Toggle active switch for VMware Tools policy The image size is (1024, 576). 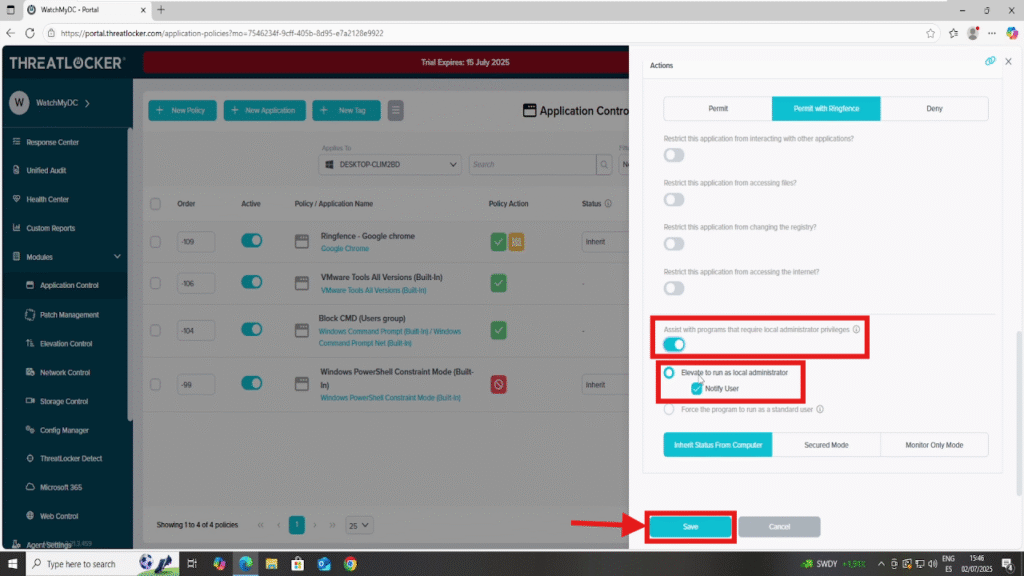click(x=251, y=282)
